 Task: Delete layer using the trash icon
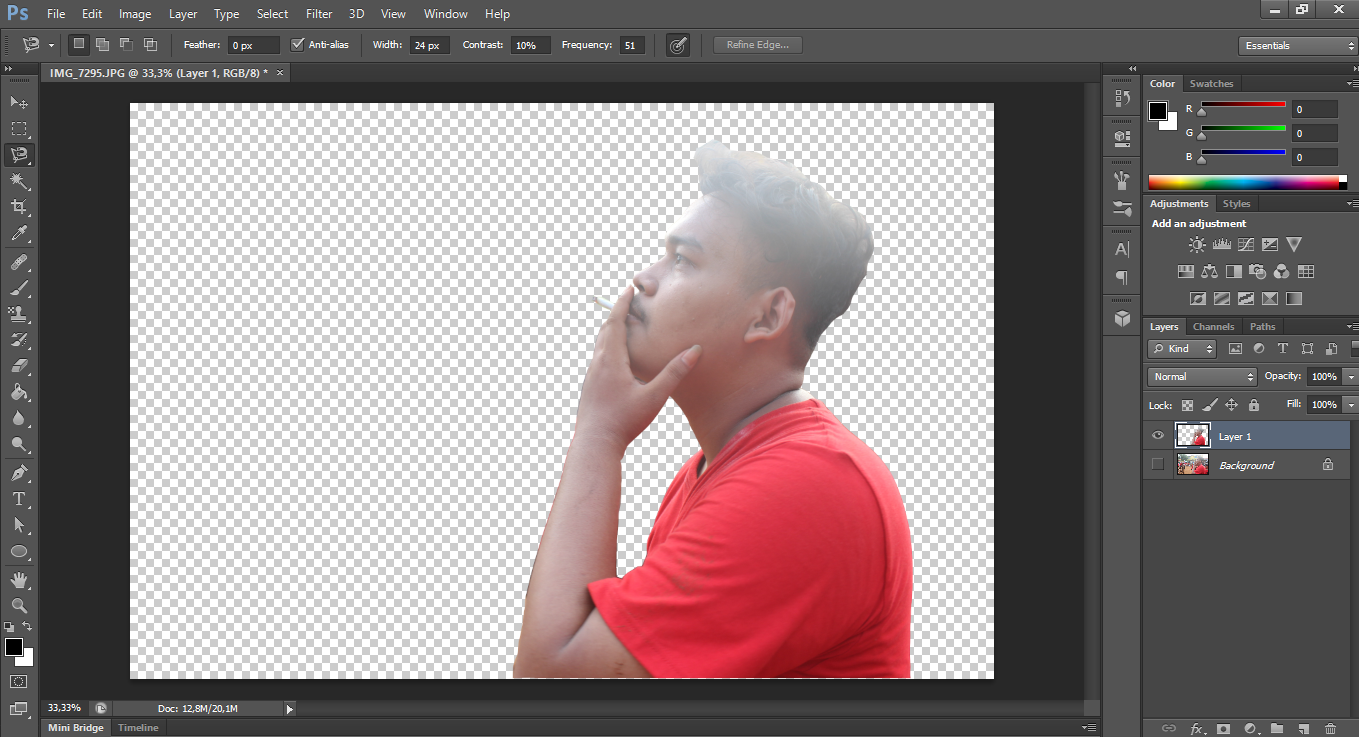tap(1330, 729)
